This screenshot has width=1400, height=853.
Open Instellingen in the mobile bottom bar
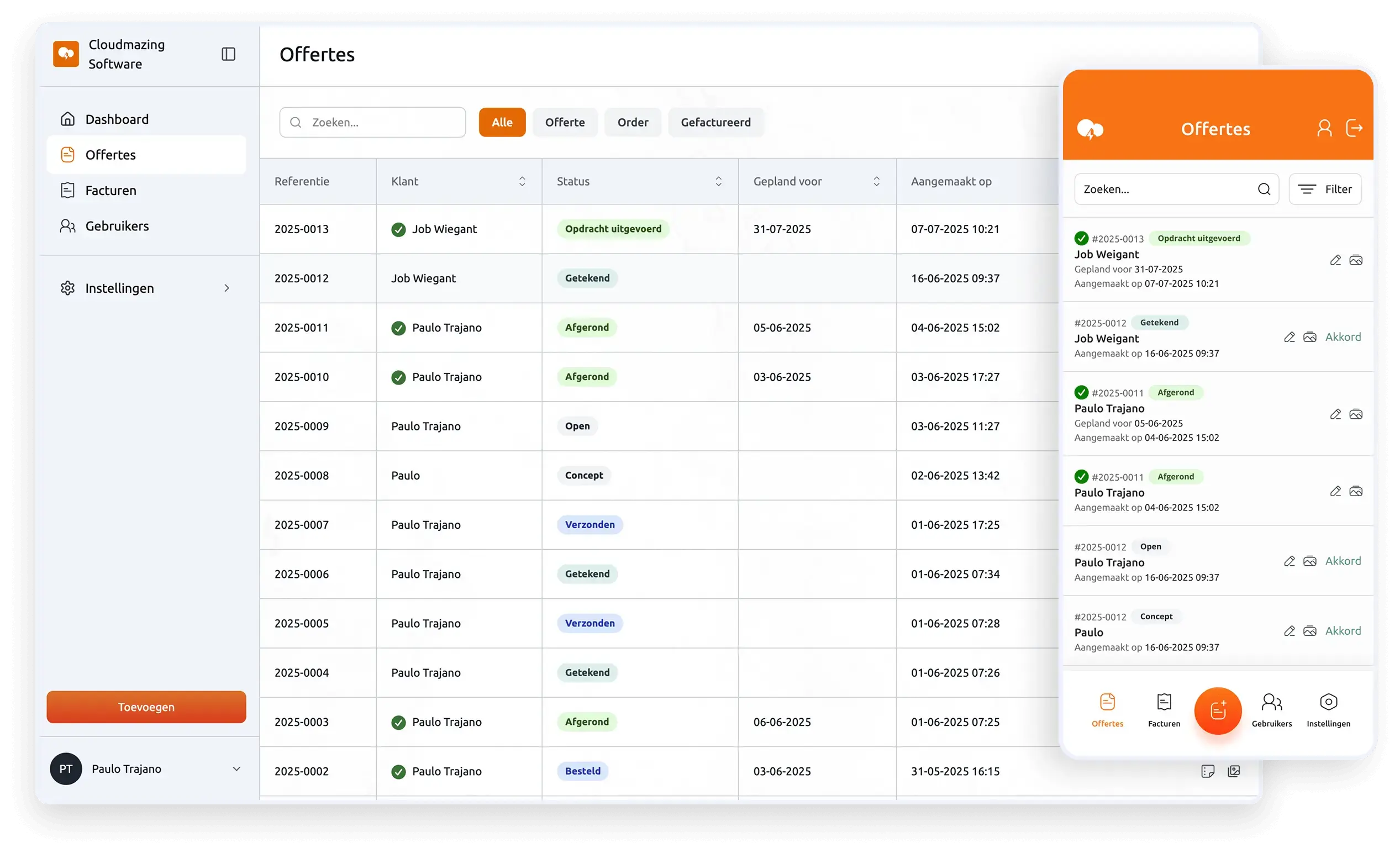coord(1328,709)
